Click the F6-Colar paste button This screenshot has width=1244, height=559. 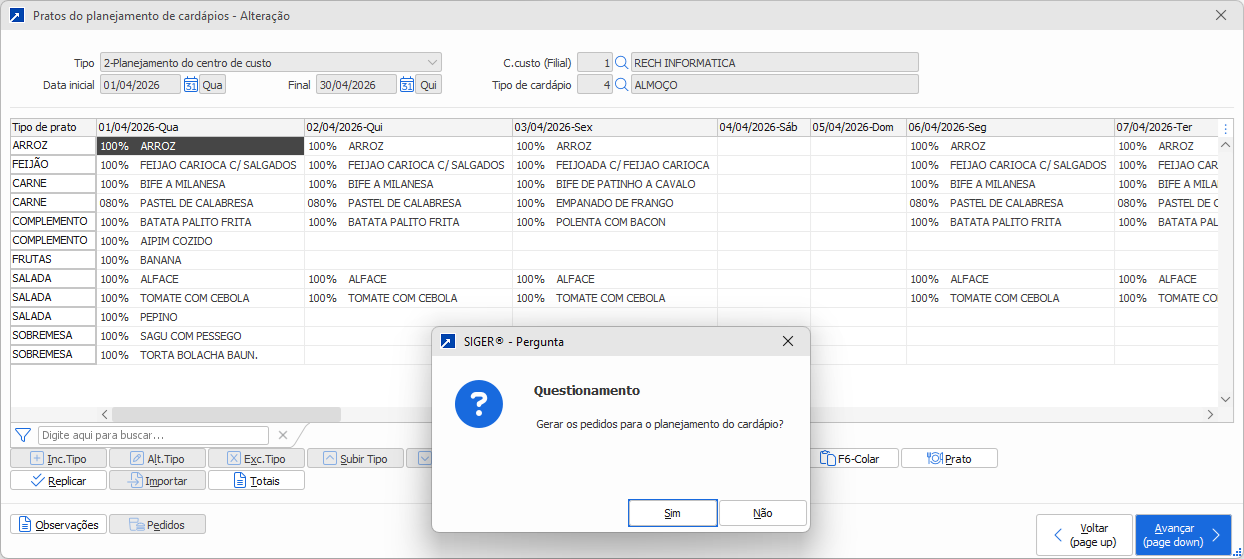click(850, 459)
